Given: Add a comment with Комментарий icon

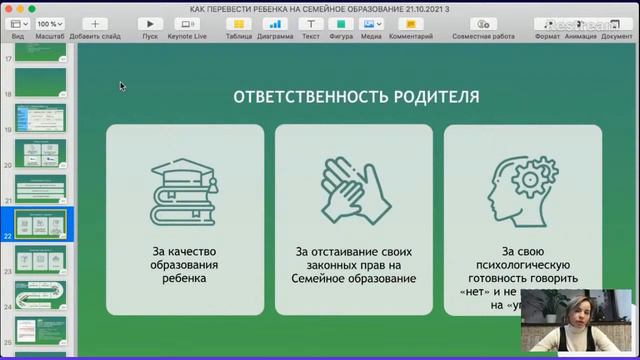Looking at the screenshot, I should pos(411,24).
